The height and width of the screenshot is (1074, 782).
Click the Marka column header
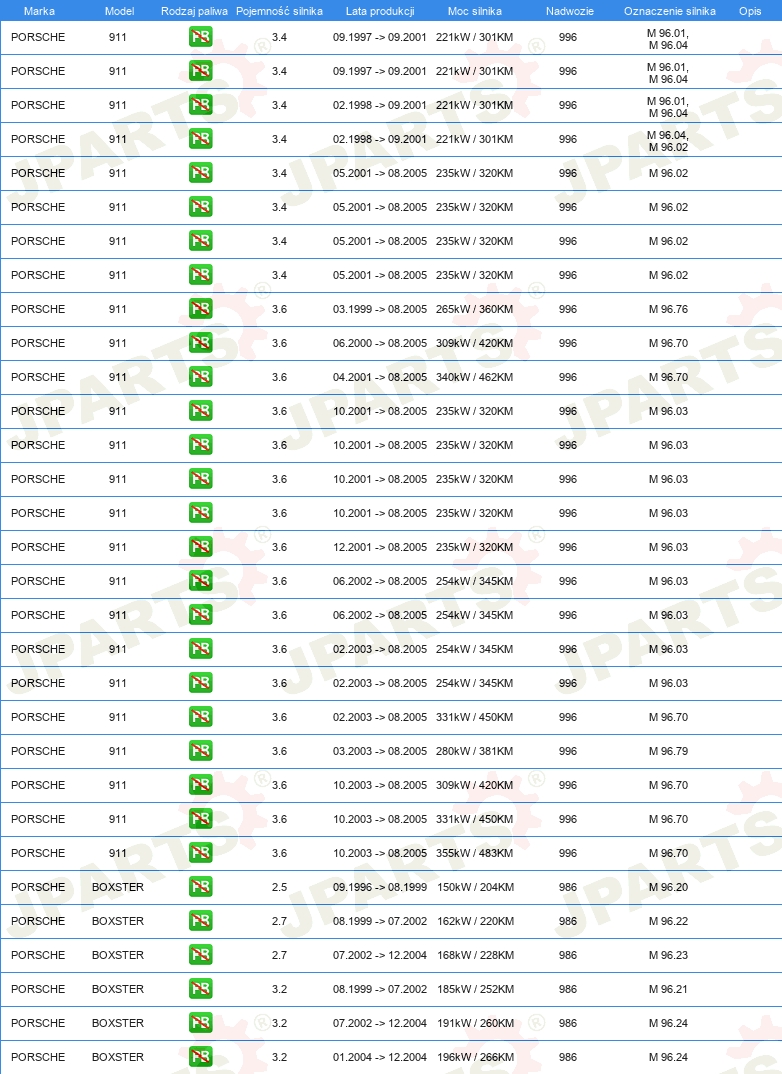[39, 11]
